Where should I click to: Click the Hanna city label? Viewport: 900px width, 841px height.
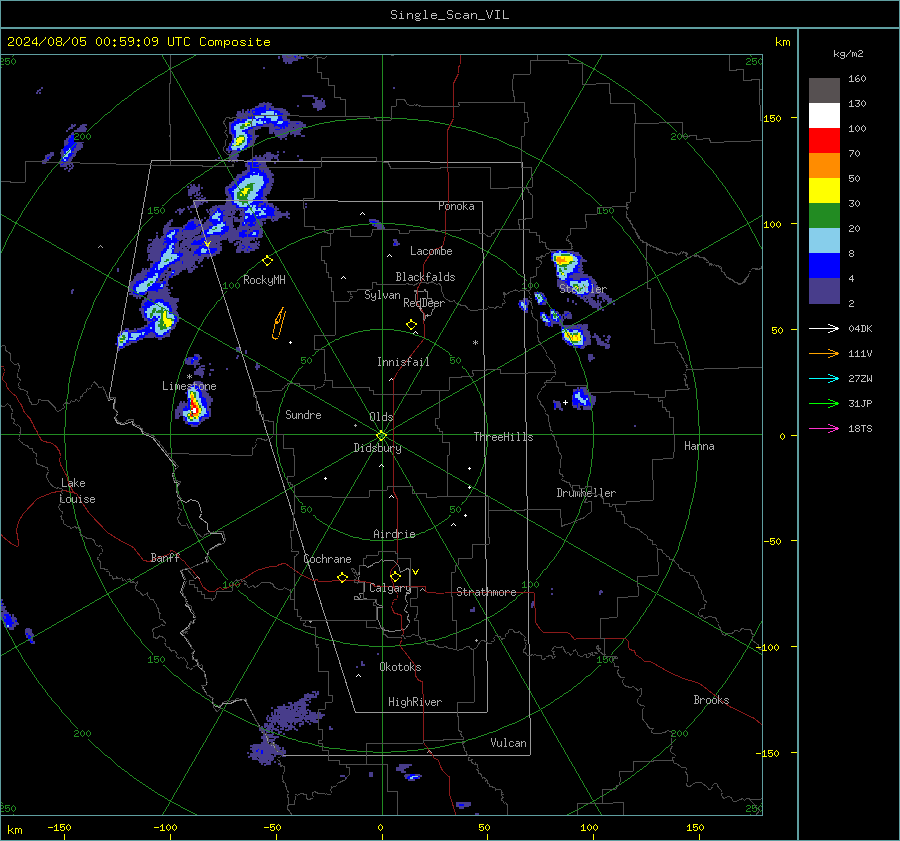tap(699, 446)
